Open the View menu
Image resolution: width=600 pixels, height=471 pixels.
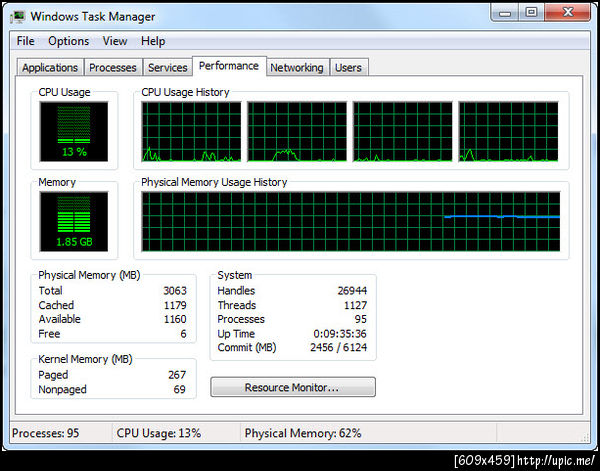[x=115, y=41]
